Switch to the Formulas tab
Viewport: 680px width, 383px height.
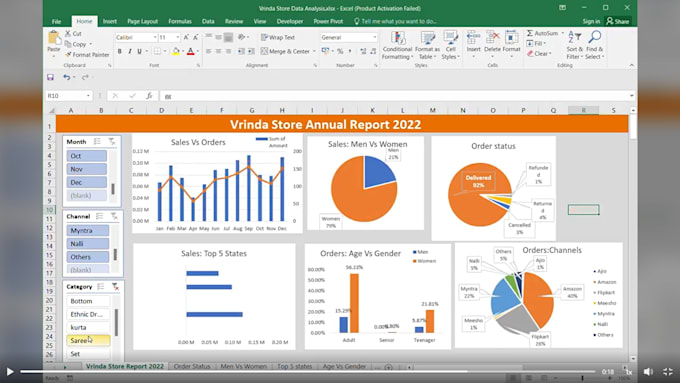180,21
